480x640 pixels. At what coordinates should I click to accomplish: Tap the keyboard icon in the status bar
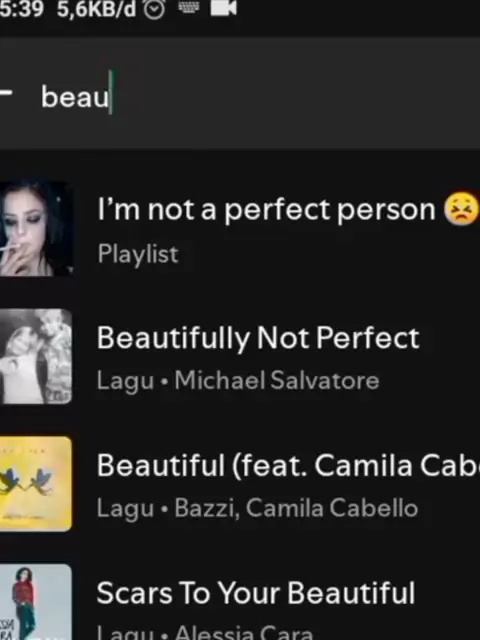pyautogui.click(x=189, y=7)
